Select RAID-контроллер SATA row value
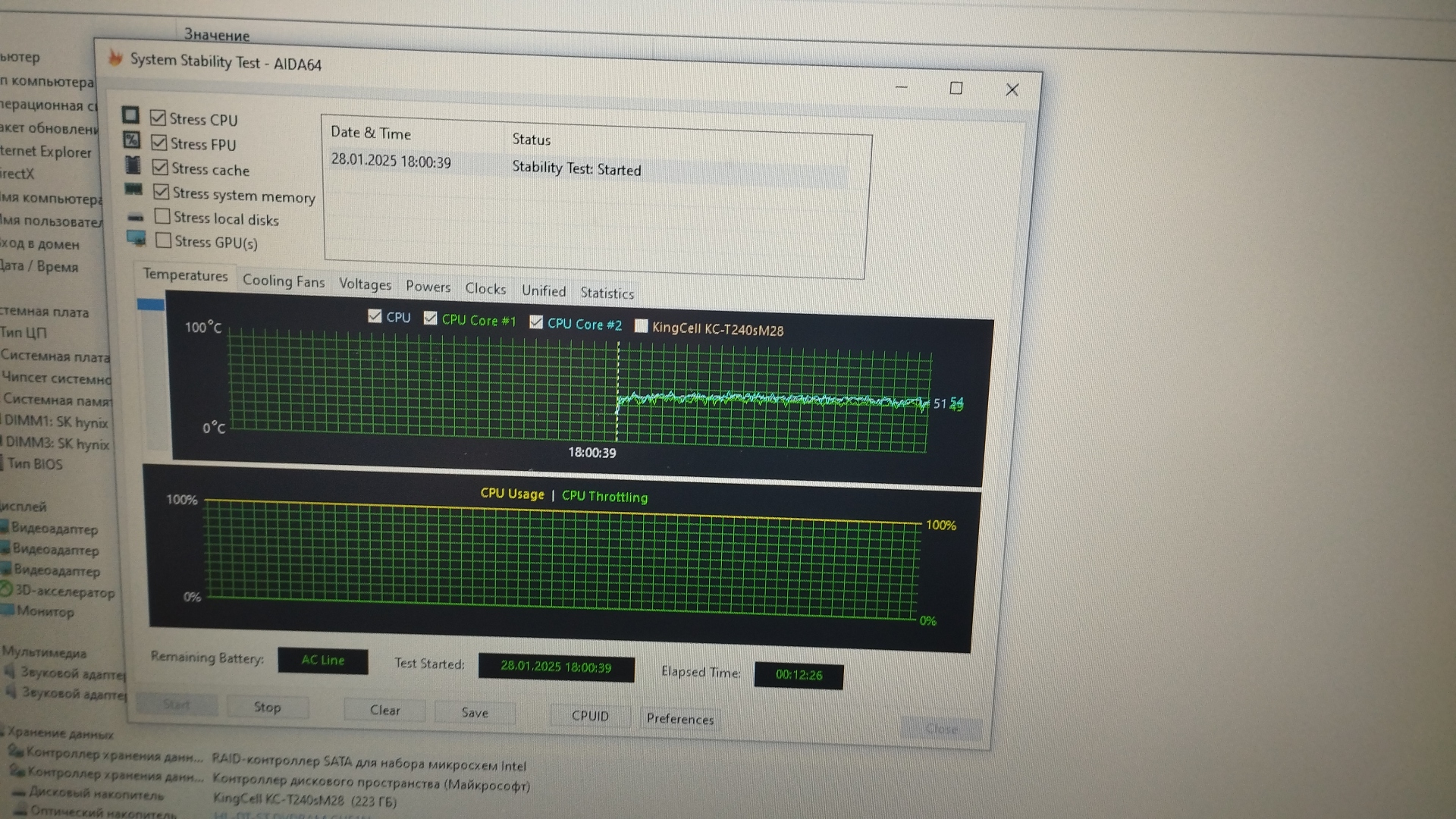Screen dimensions: 1456x819 click(369, 763)
